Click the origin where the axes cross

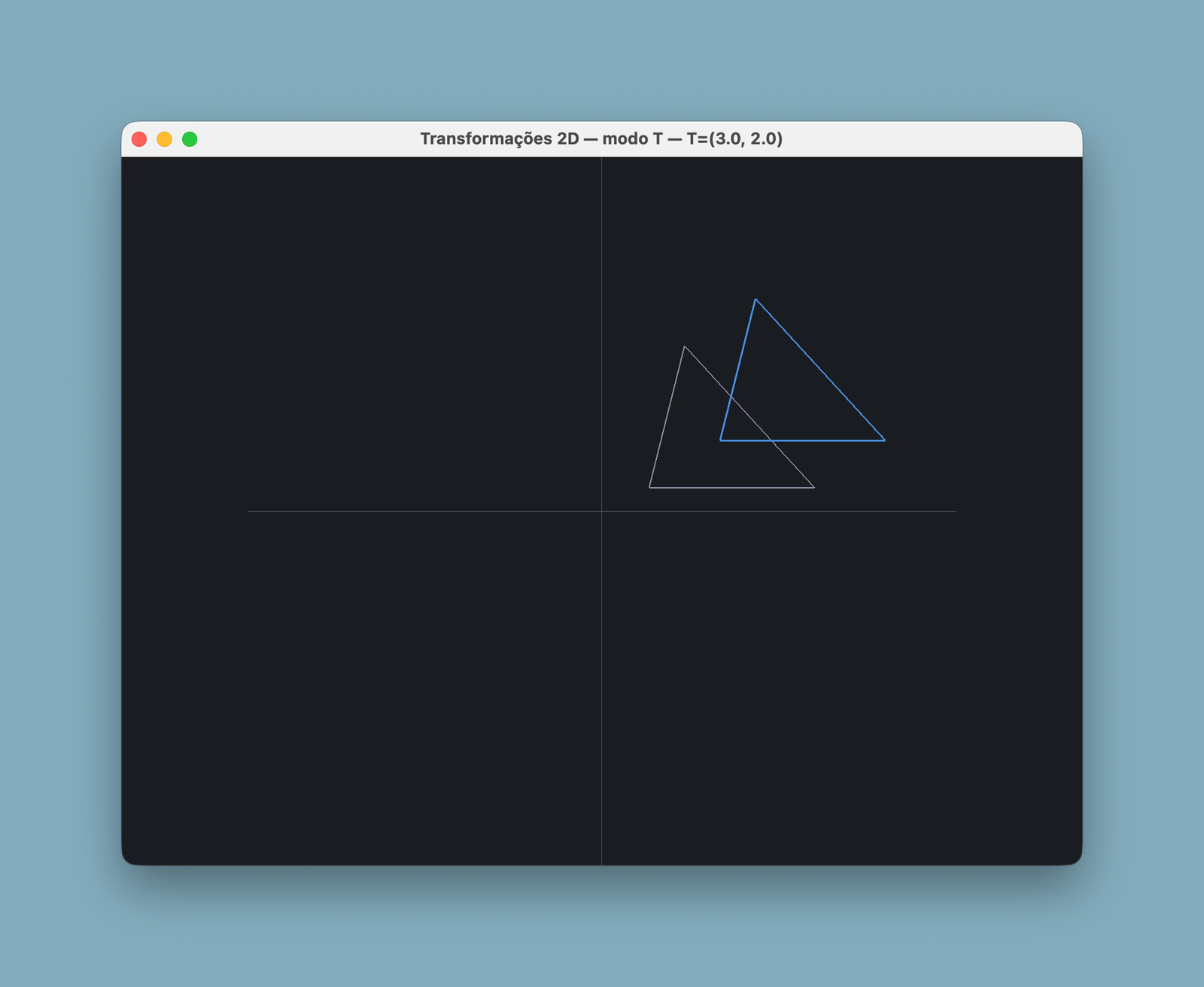coord(601,511)
